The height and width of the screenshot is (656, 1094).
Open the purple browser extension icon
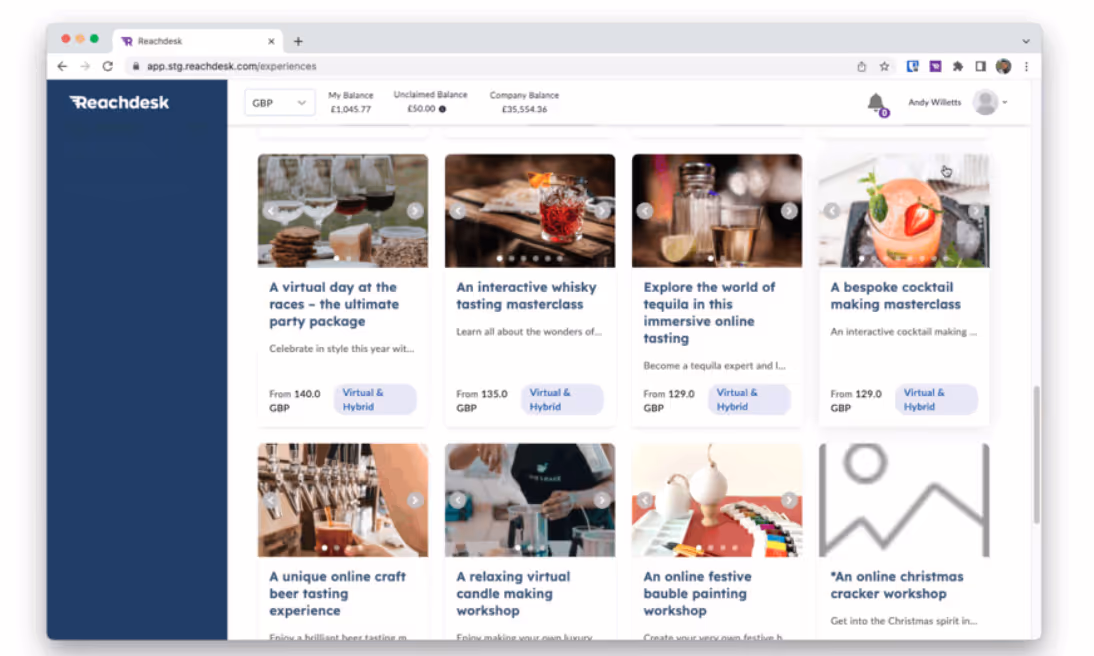(936, 66)
